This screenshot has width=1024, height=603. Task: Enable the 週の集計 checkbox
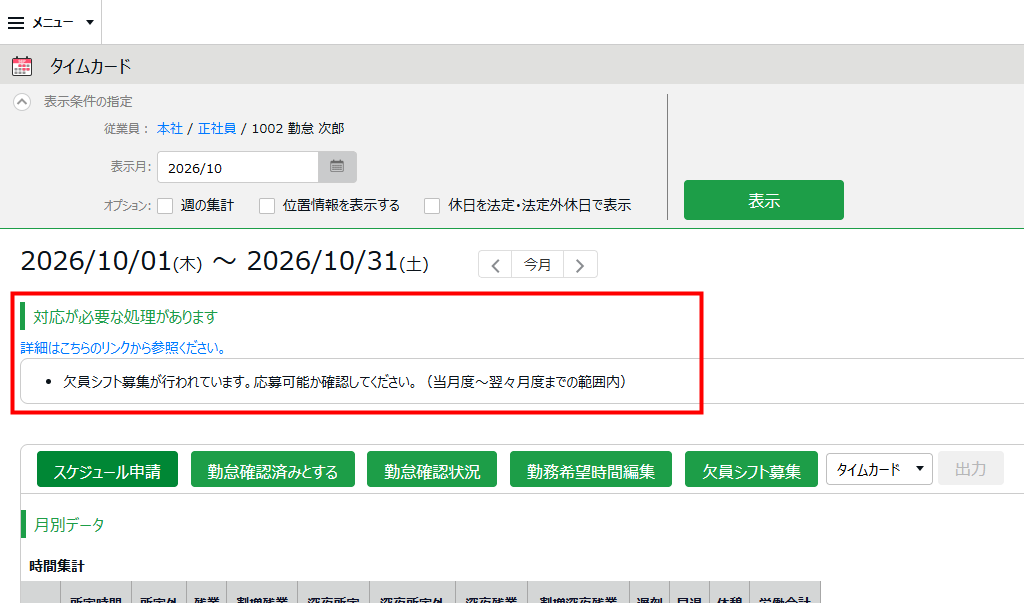(x=165, y=206)
